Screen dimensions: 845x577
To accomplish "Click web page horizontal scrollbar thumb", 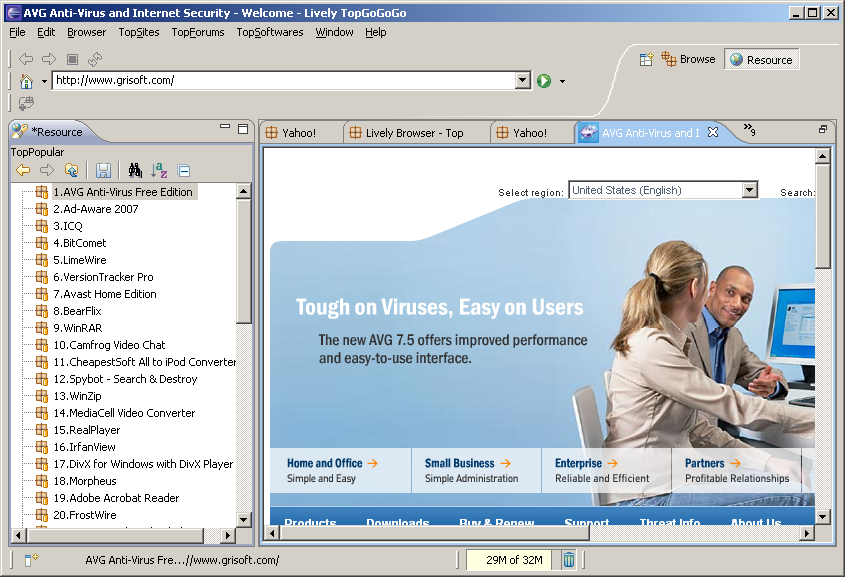I will [x=435, y=533].
